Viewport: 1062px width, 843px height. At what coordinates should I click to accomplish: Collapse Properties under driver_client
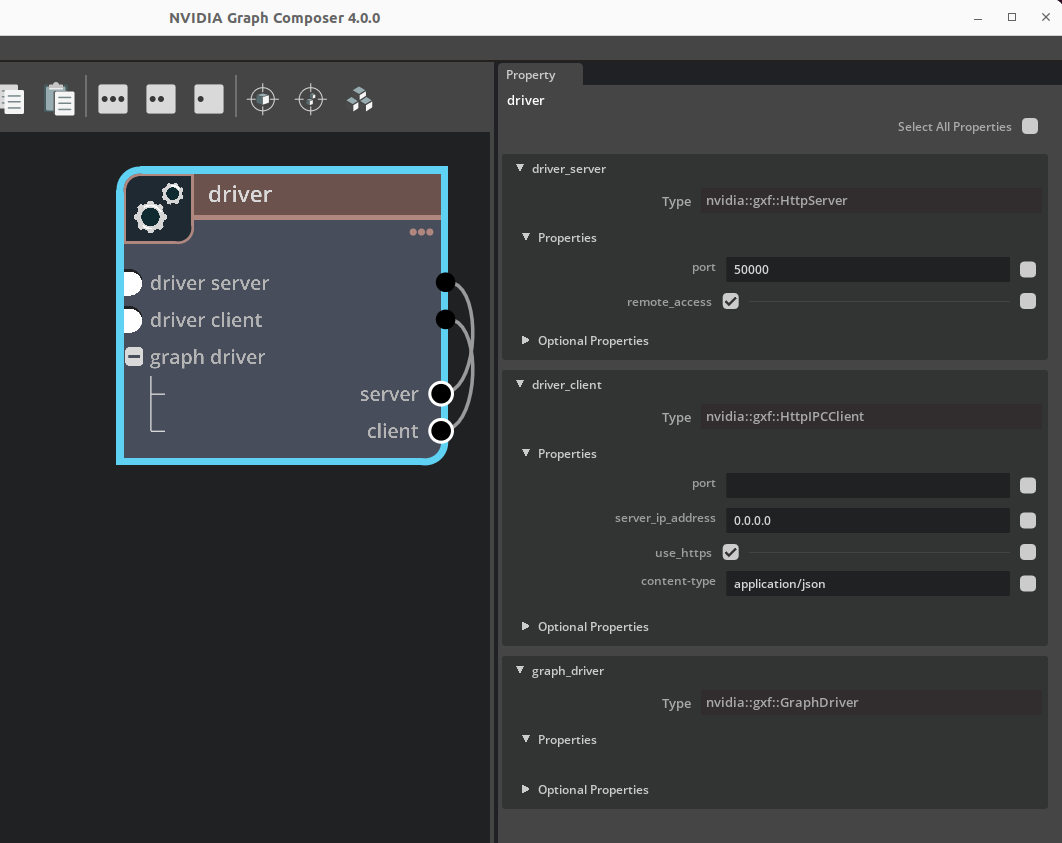(x=526, y=453)
